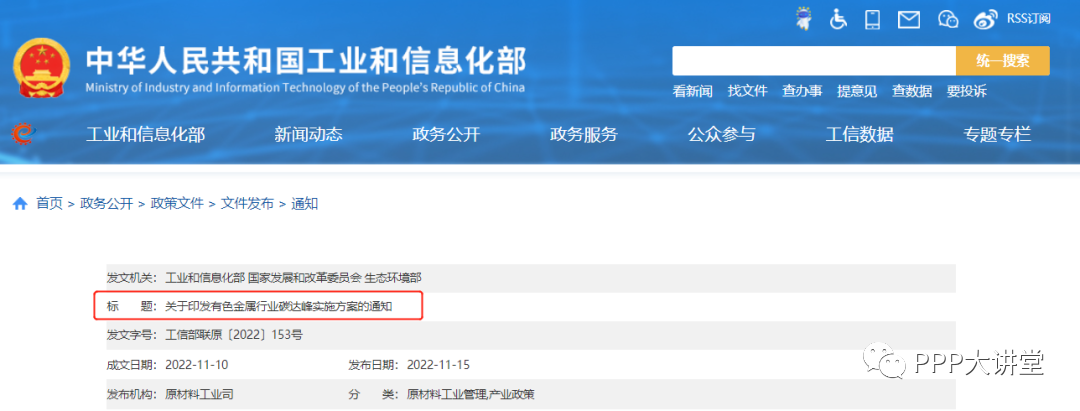The image size is (1080, 411).
Task: Click the RSS订阅 link
Action: coord(1028,18)
